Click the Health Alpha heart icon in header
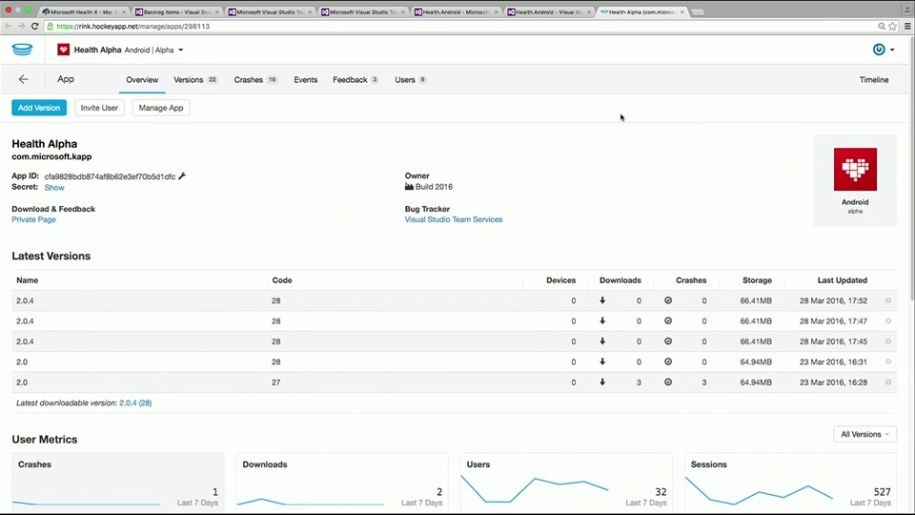 click(x=63, y=50)
